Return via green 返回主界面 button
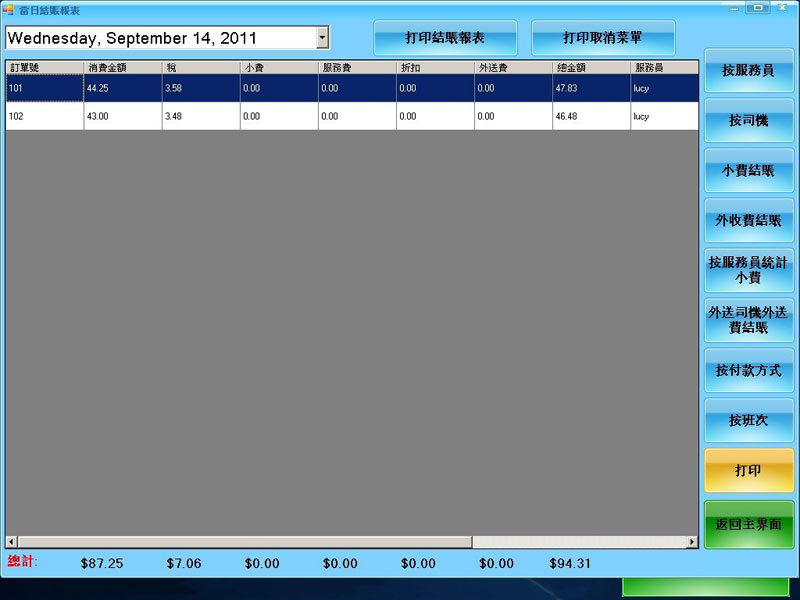800x600 pixels. coord(749,524)
